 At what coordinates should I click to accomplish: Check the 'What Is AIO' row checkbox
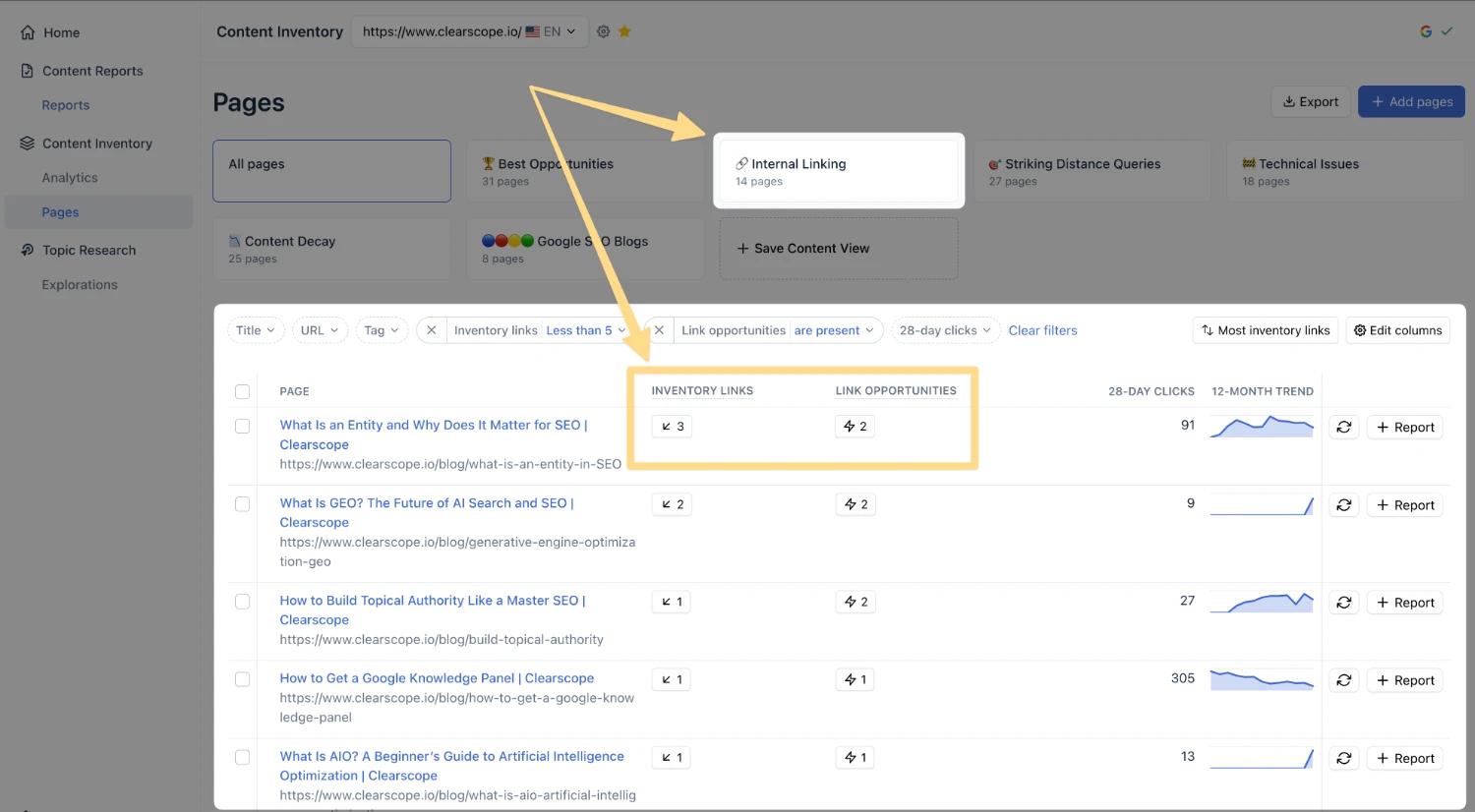[x=242, y=757]
